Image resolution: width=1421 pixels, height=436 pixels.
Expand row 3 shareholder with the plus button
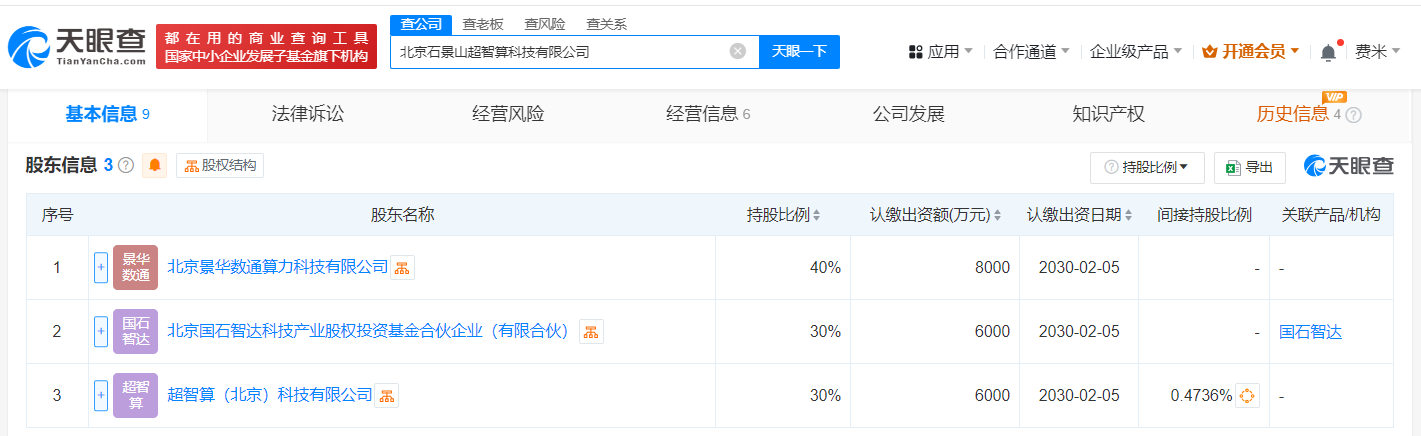(x=100, y=396)
